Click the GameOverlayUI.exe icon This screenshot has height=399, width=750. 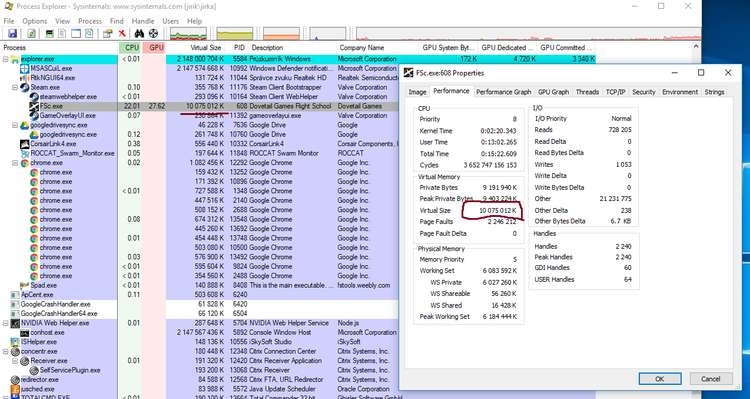[34, 116]
